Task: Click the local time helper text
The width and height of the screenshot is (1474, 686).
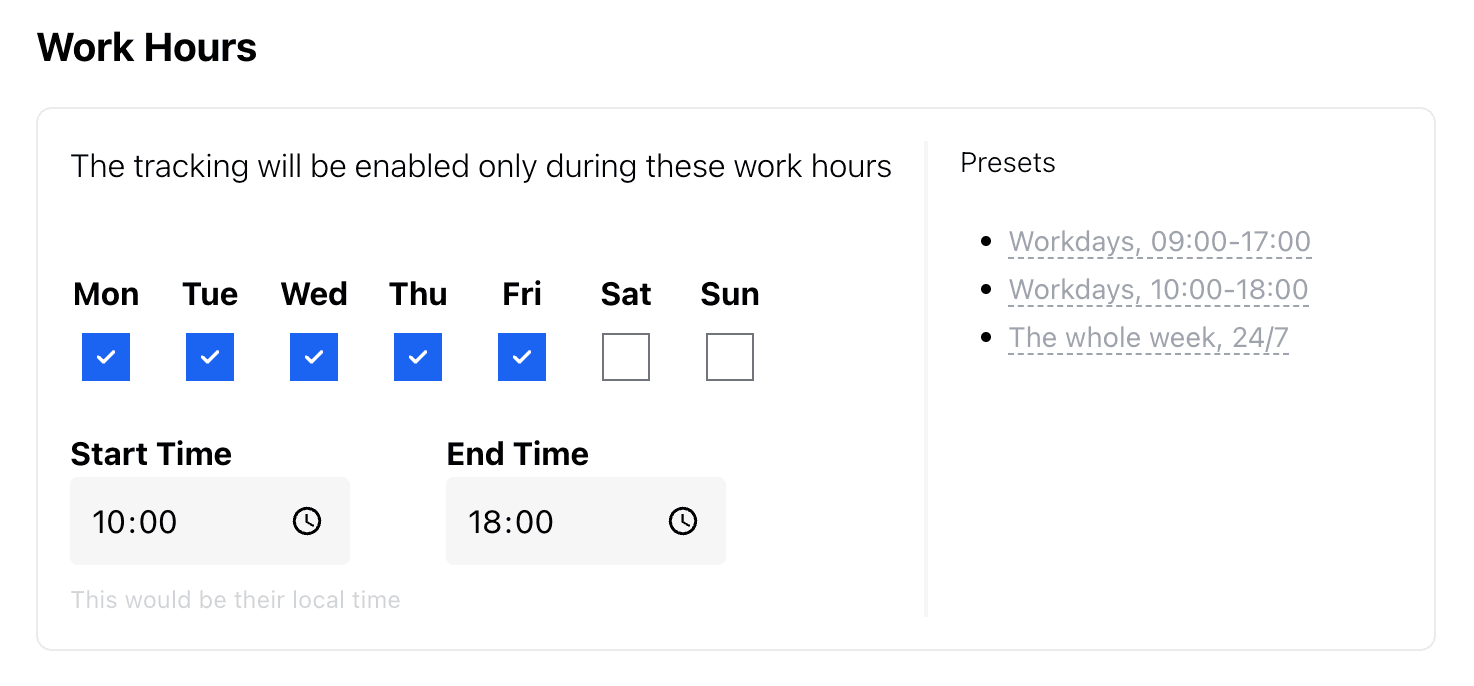Action: tap(235, 599)
